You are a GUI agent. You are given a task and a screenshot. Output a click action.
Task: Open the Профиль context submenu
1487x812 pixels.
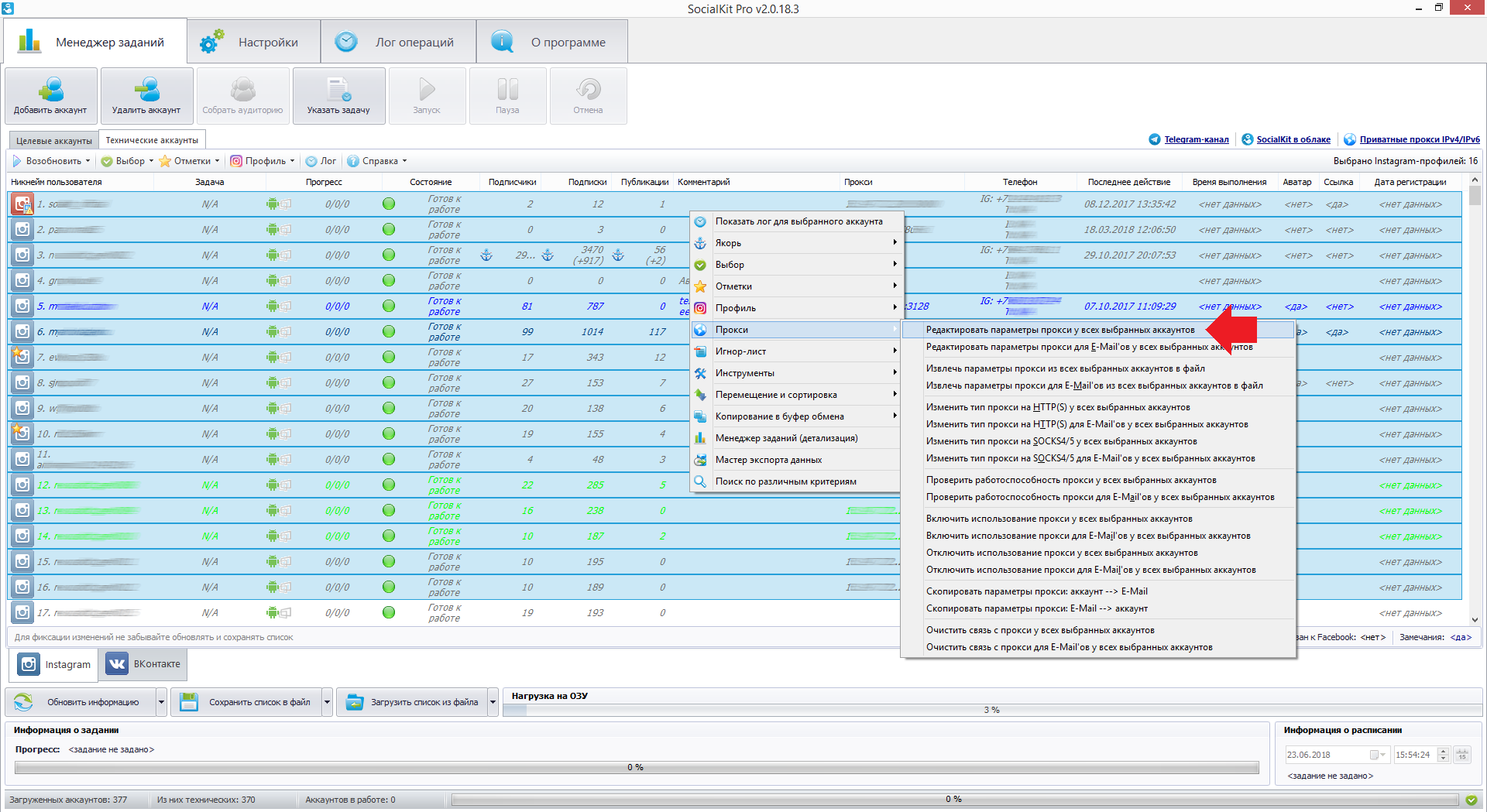point(796,308)
